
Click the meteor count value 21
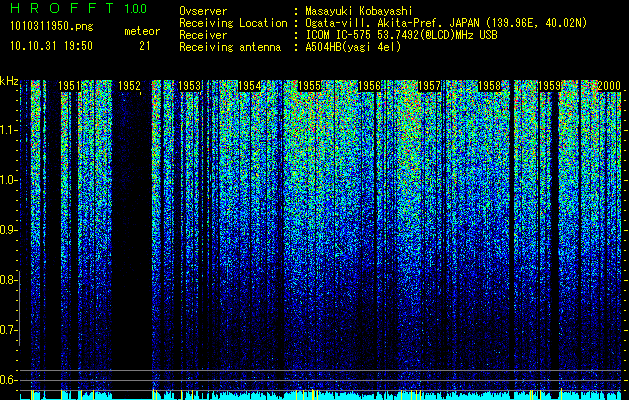coord(144,46)
